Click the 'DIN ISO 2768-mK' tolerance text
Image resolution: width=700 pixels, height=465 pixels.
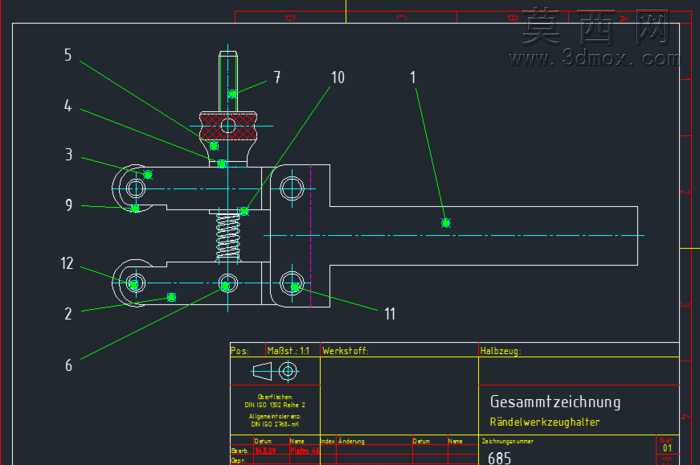[x=275, y=424]
